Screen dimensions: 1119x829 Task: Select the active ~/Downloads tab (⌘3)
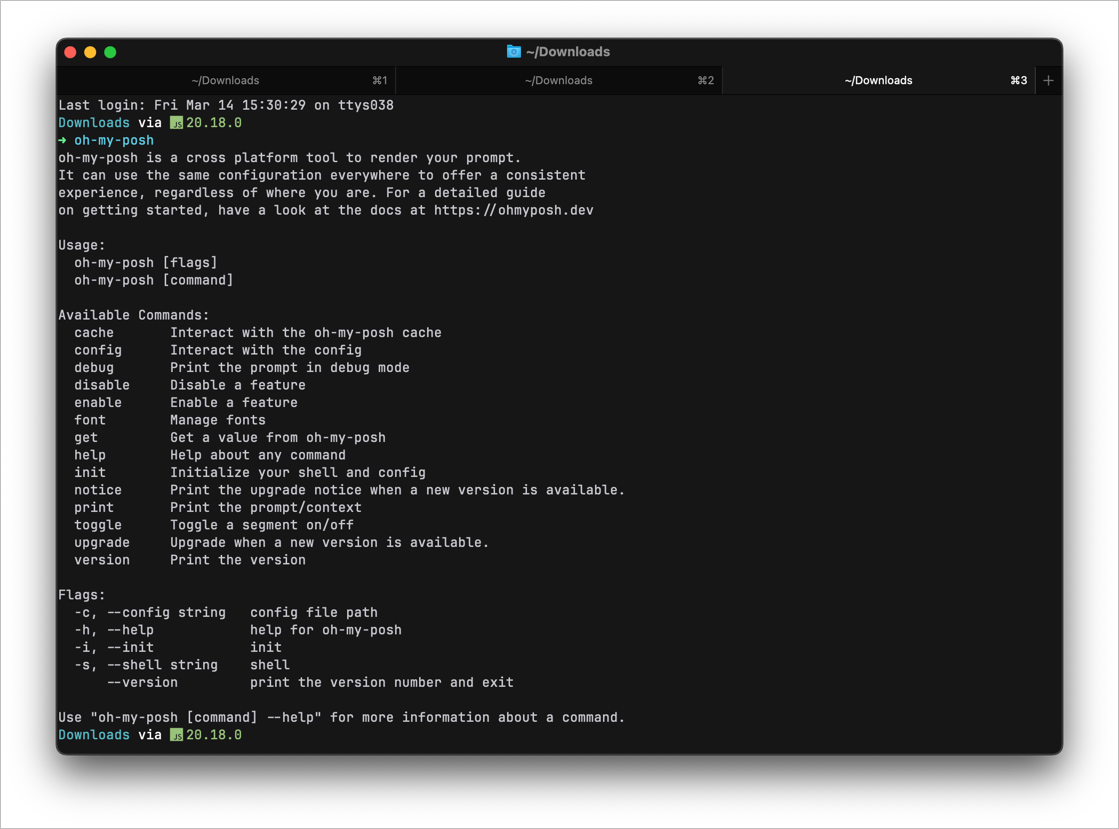(878, 81)
